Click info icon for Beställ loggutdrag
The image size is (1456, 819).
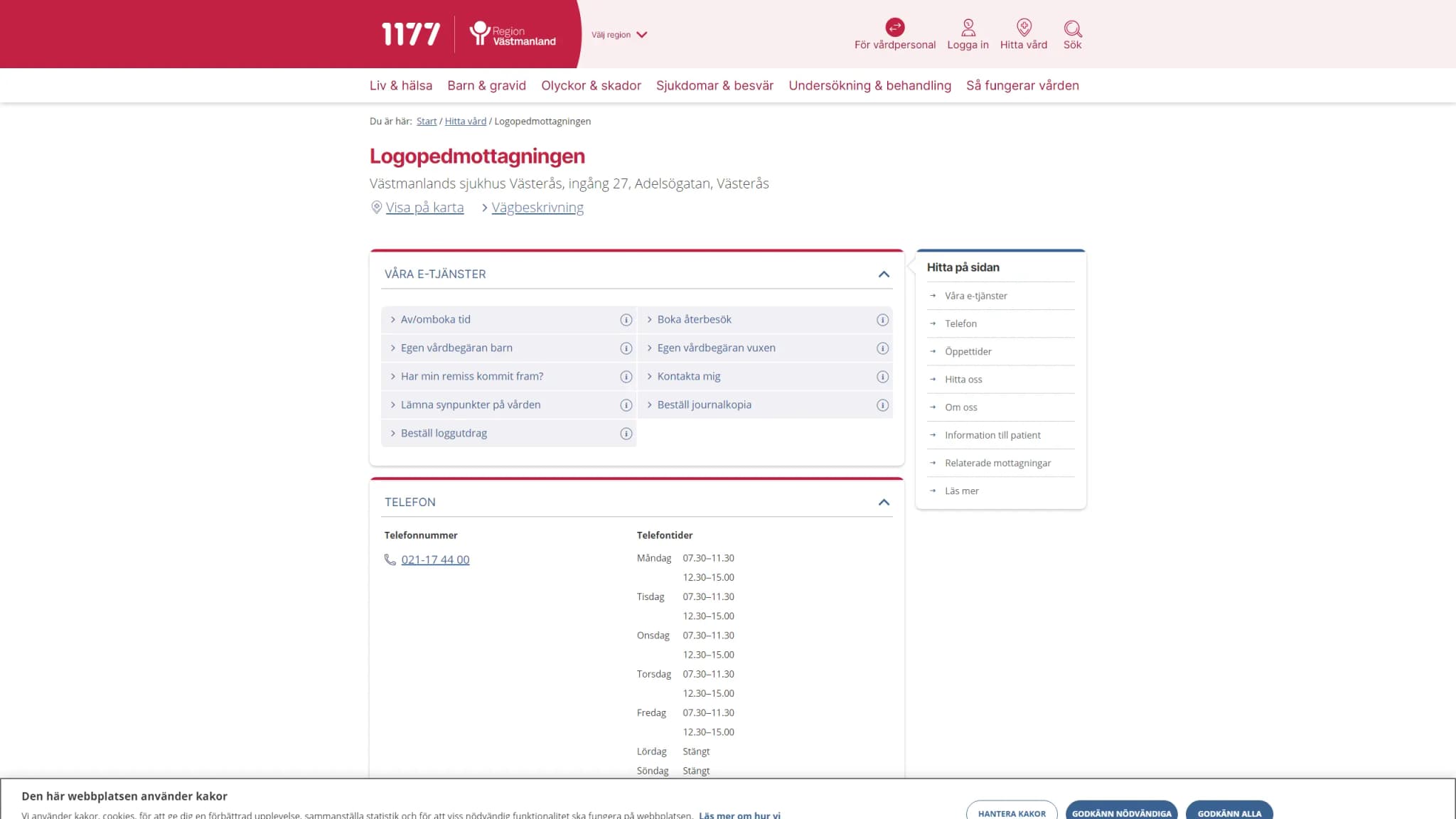pos(626,434)
